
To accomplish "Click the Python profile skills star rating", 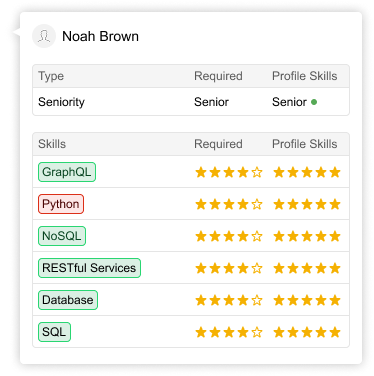I will click(307, 204).
